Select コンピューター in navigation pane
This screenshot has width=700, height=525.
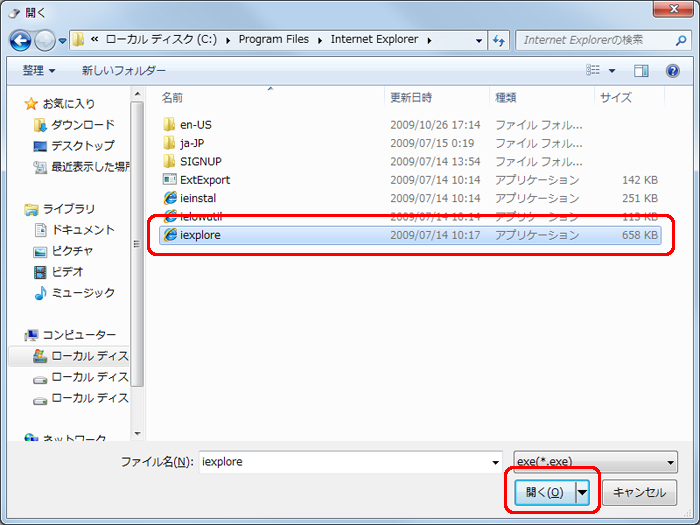point(71,334)
